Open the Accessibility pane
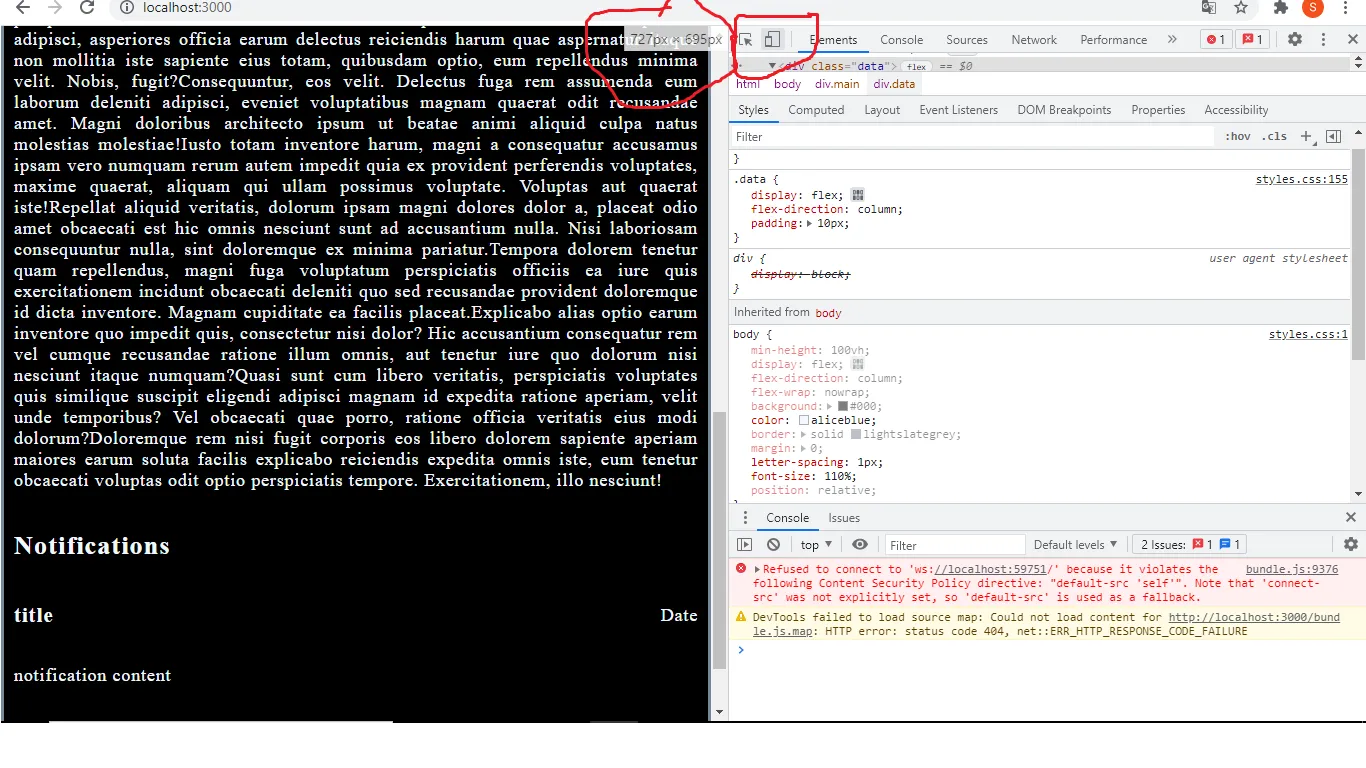The width and height of the screenshot is (1366, 768). point(1236,110)
